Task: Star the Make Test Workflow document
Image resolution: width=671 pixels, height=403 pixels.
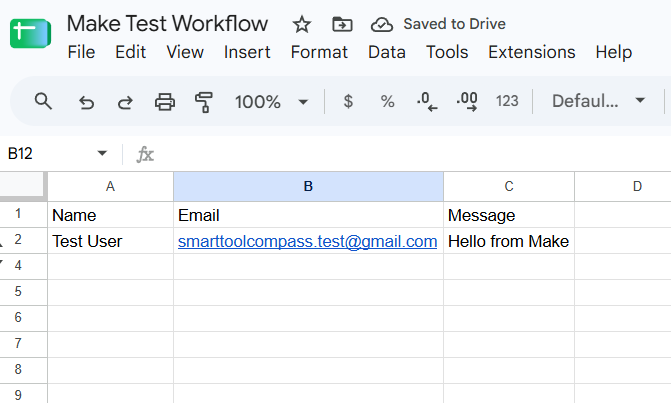Action: [x=302, y=24]
